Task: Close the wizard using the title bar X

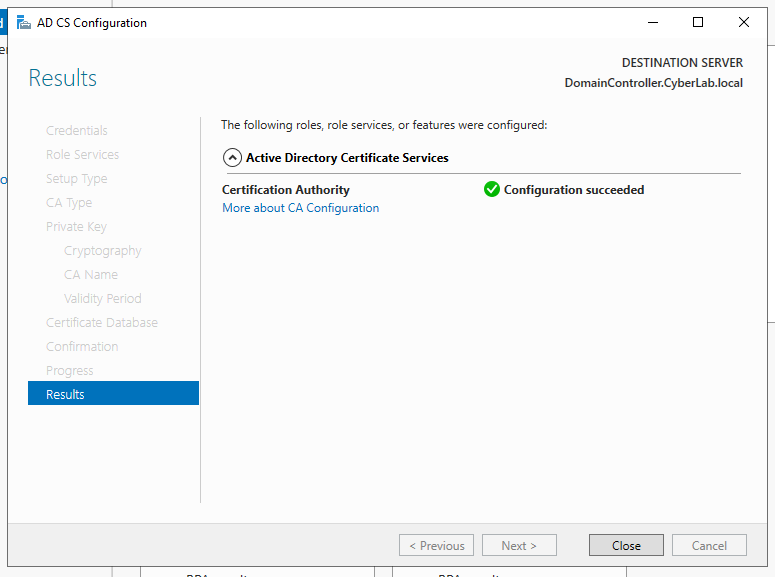Action: (x=744, y=23)
